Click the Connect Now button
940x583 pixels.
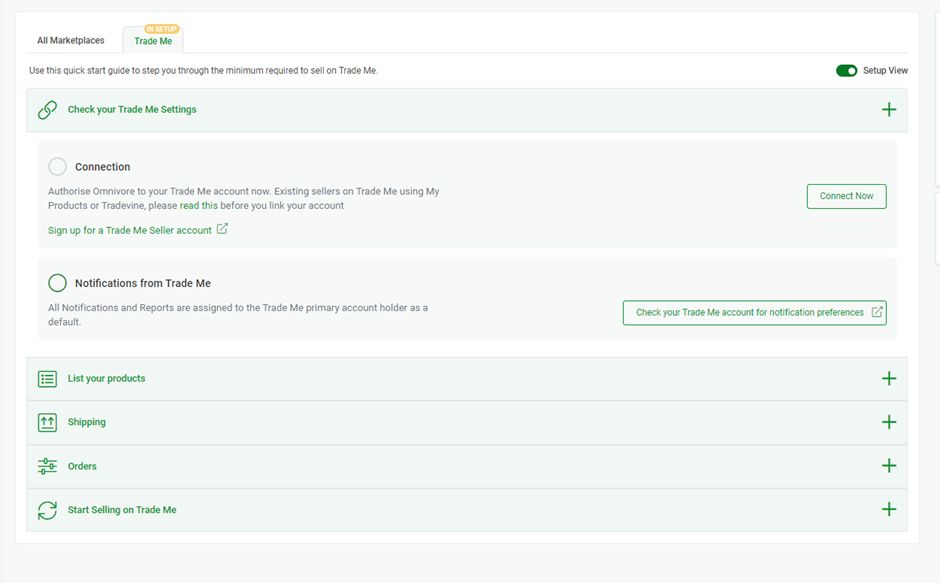(x=846, y=196)
